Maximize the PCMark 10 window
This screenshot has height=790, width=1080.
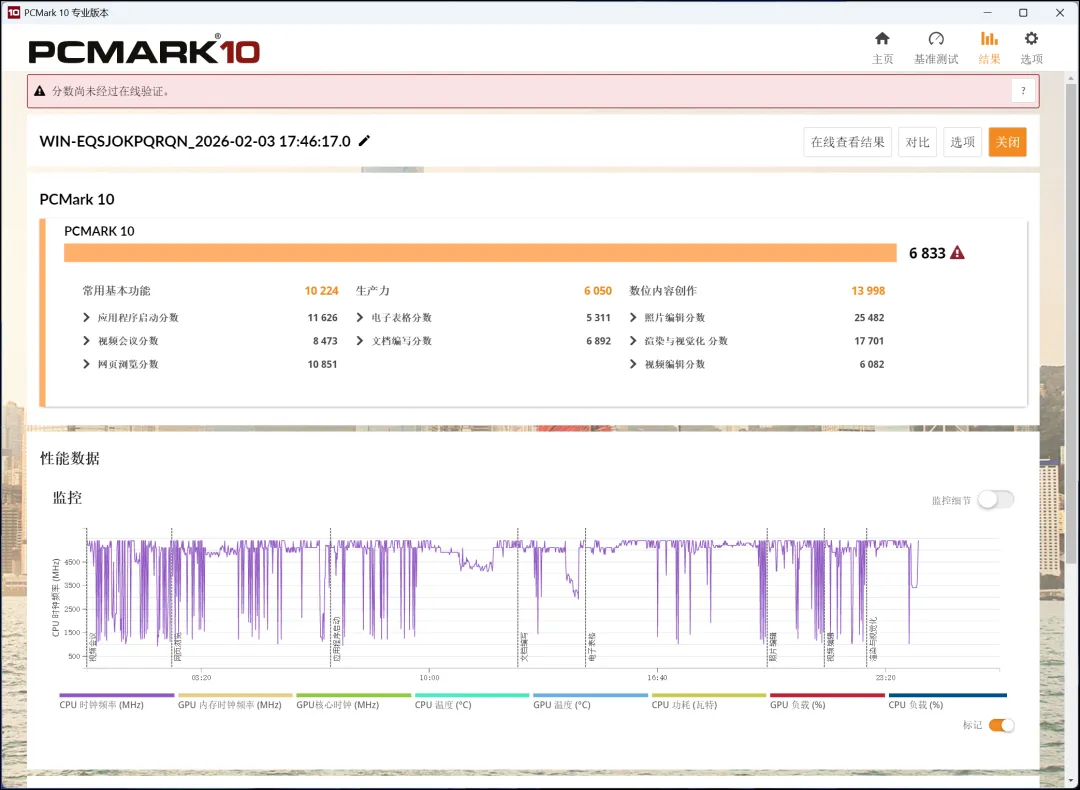(1024, 12)
